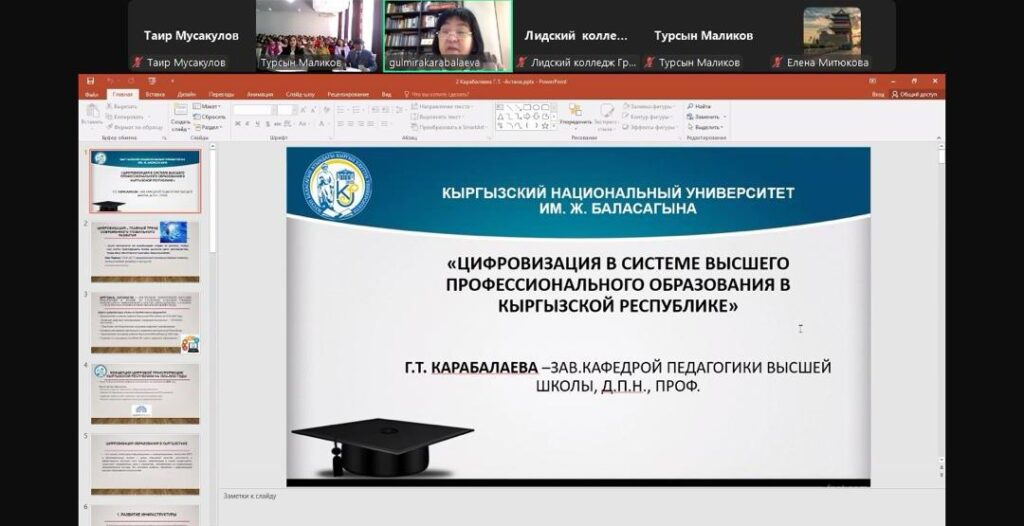
Task: Click the Общий доступ share button
Action: (x=914, y=94)
